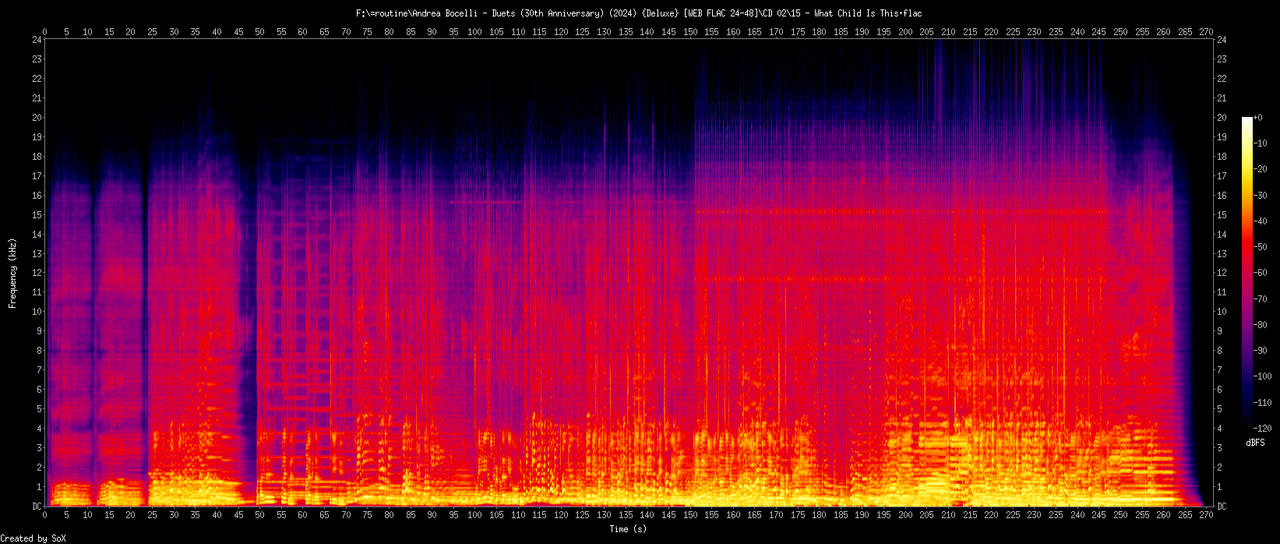The width and height of the screenshot is (1280, 544).
Task: Click the "270" tick on the bottom time axis
Action: pos(1208,517)
